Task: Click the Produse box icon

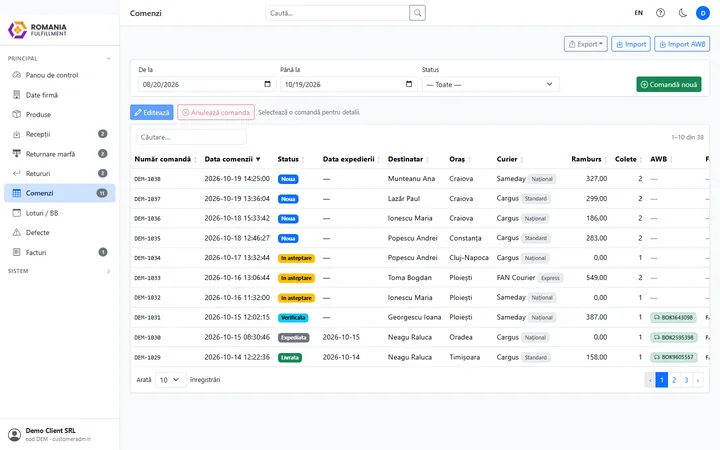Action: pyautogui.click(x=17, y=114)
